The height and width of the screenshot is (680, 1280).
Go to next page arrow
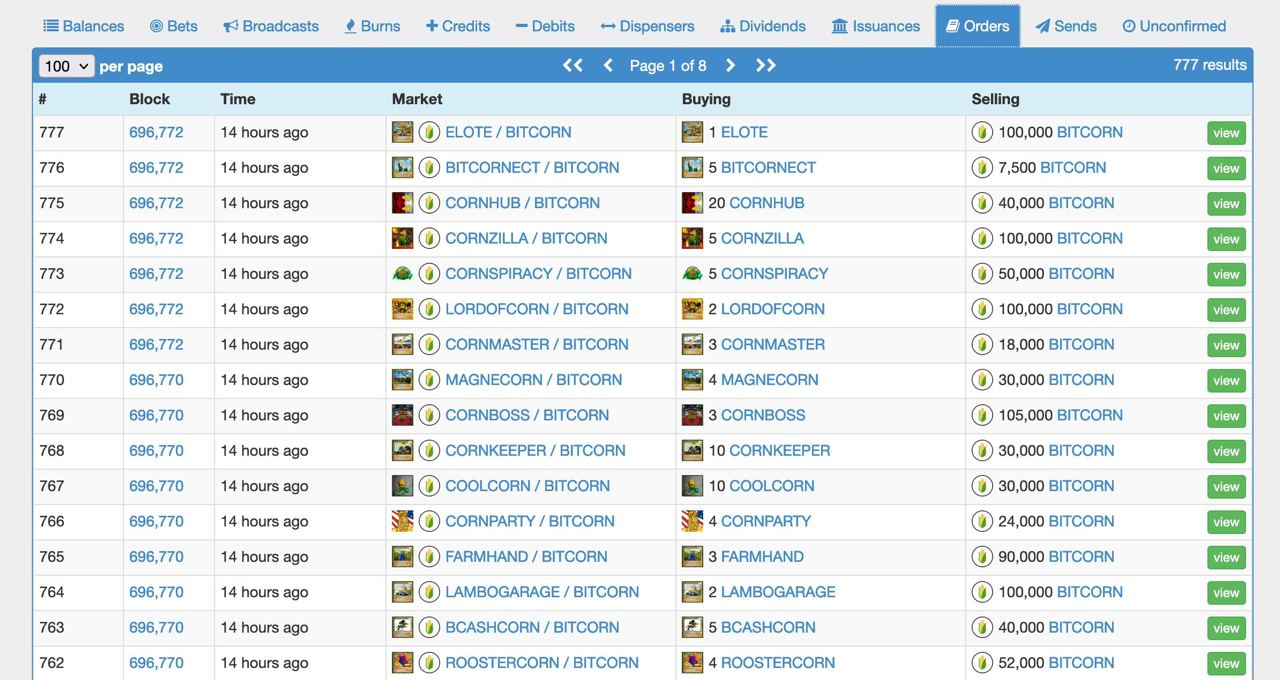click(x=730, y=65)
